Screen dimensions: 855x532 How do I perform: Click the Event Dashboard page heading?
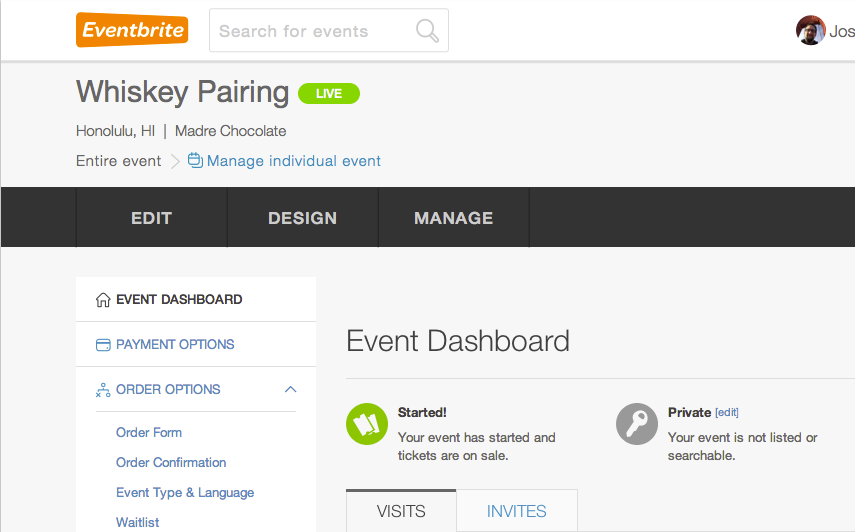click(x=458, y=341)
